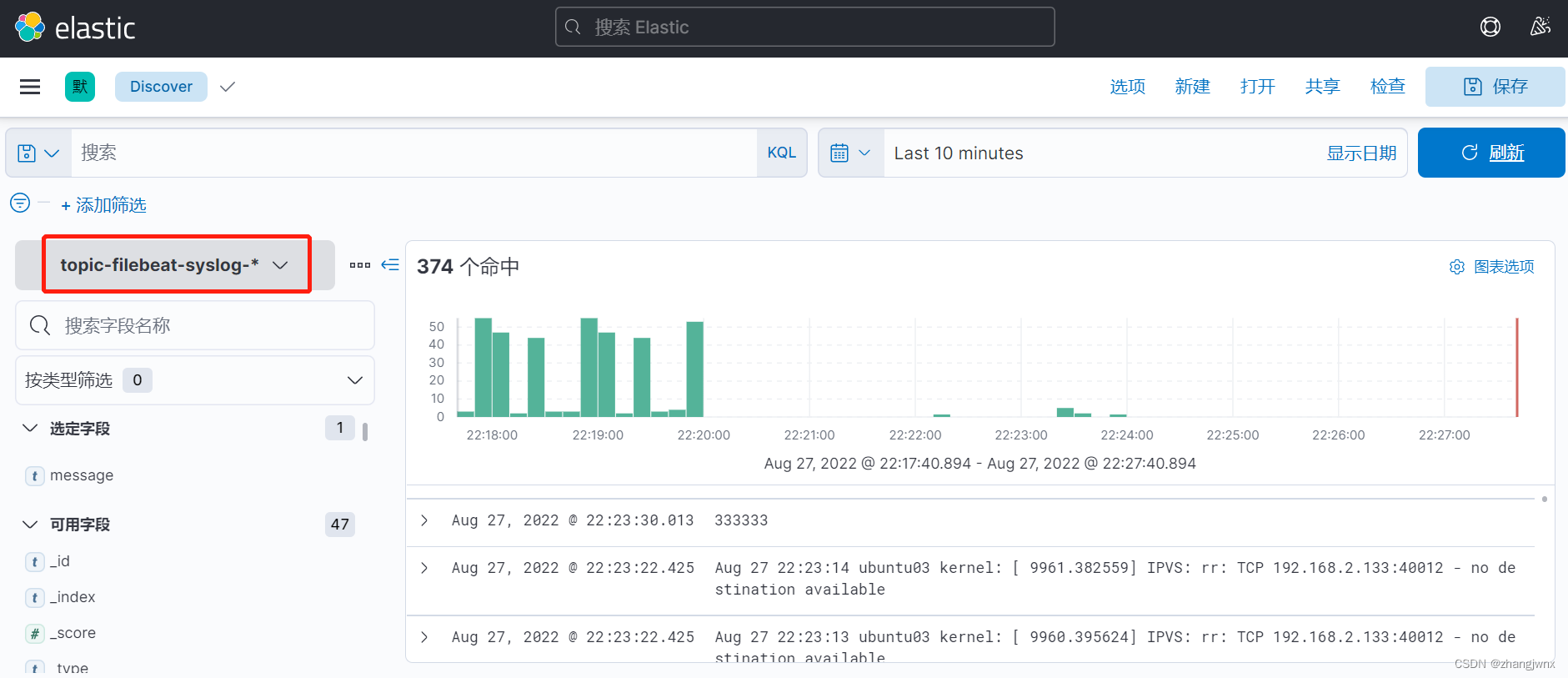Click the field list scrollbar handle

pos(365,431)
